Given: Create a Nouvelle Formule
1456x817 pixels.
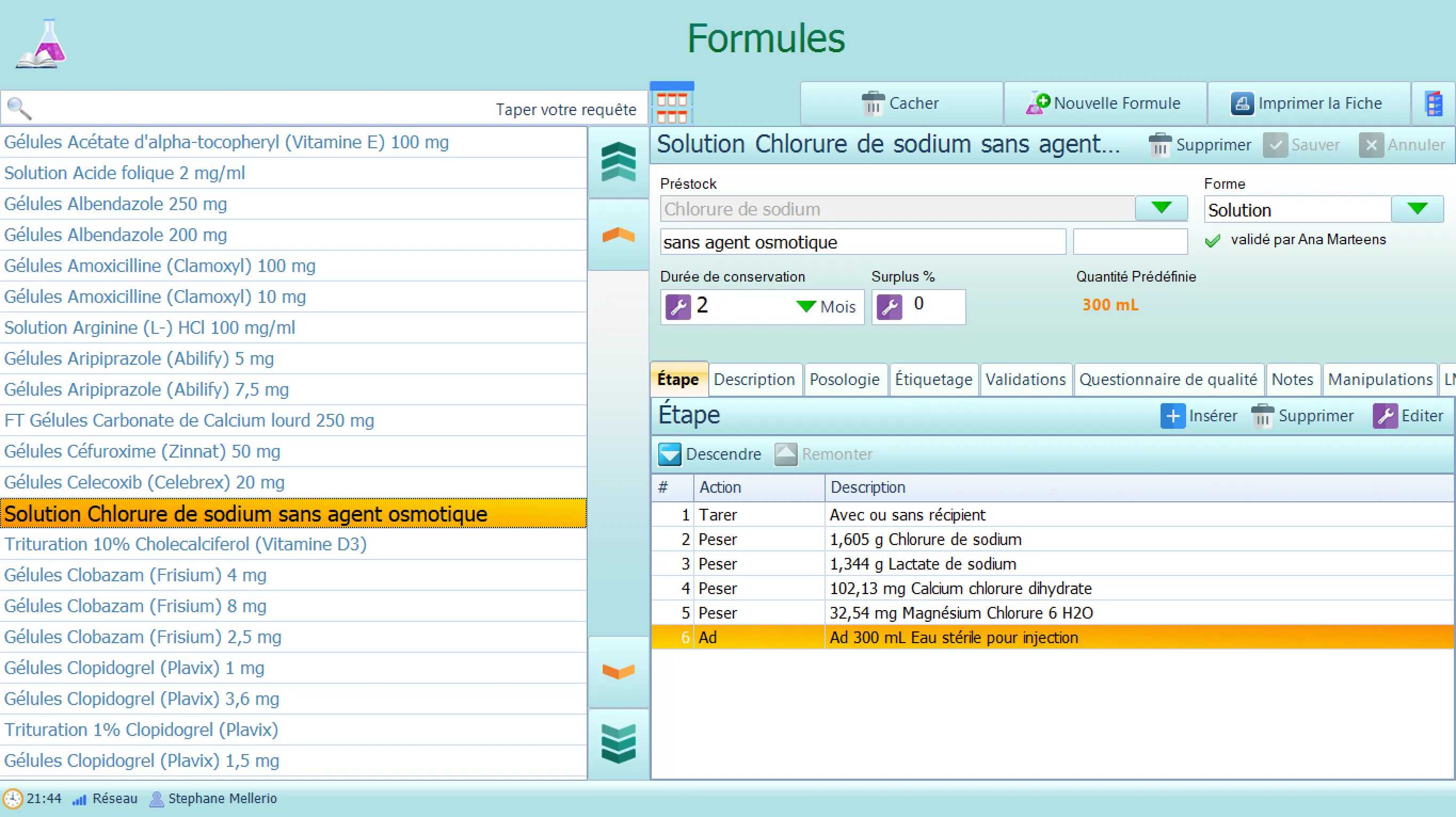Looking at the screenshot, I should [x=1105, y=103].
